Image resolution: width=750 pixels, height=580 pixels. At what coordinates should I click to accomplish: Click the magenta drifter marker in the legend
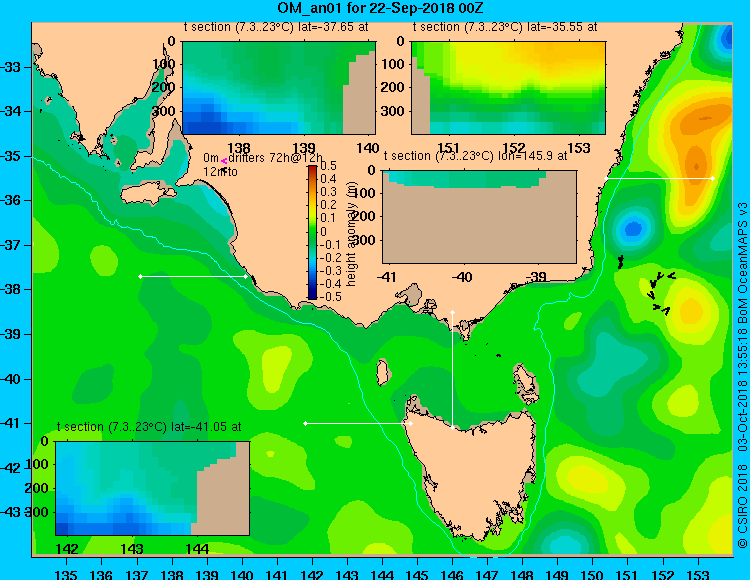(x=224, y=162)
